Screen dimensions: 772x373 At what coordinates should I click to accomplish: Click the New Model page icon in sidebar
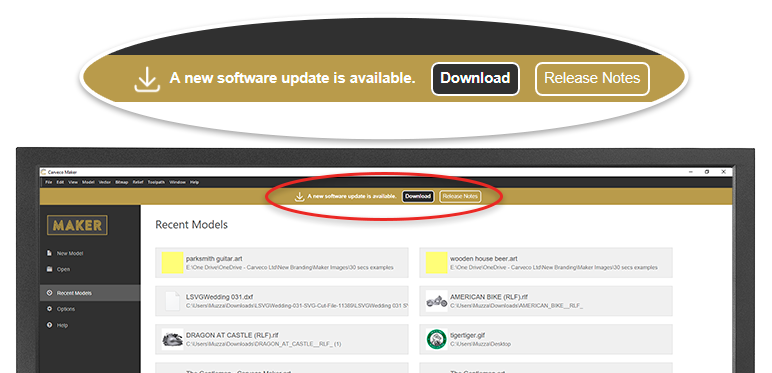49,253
